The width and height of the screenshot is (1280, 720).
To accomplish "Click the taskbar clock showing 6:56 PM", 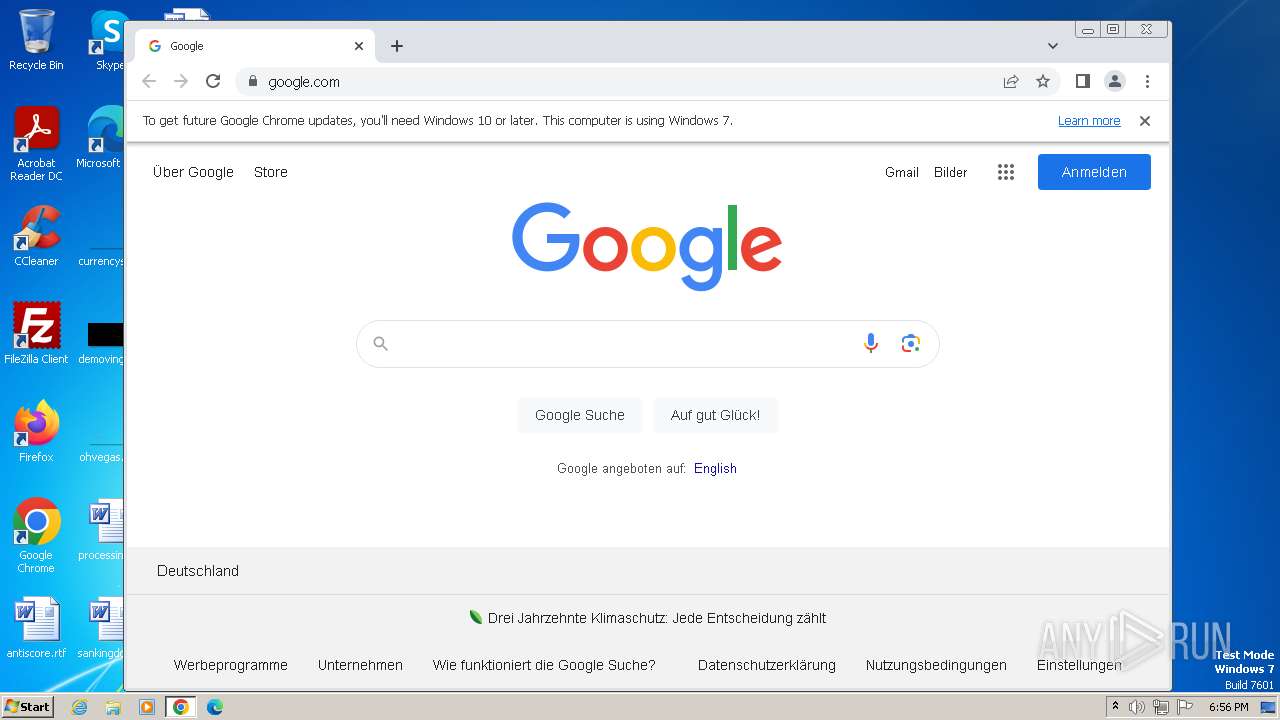I will (1228, 707).
